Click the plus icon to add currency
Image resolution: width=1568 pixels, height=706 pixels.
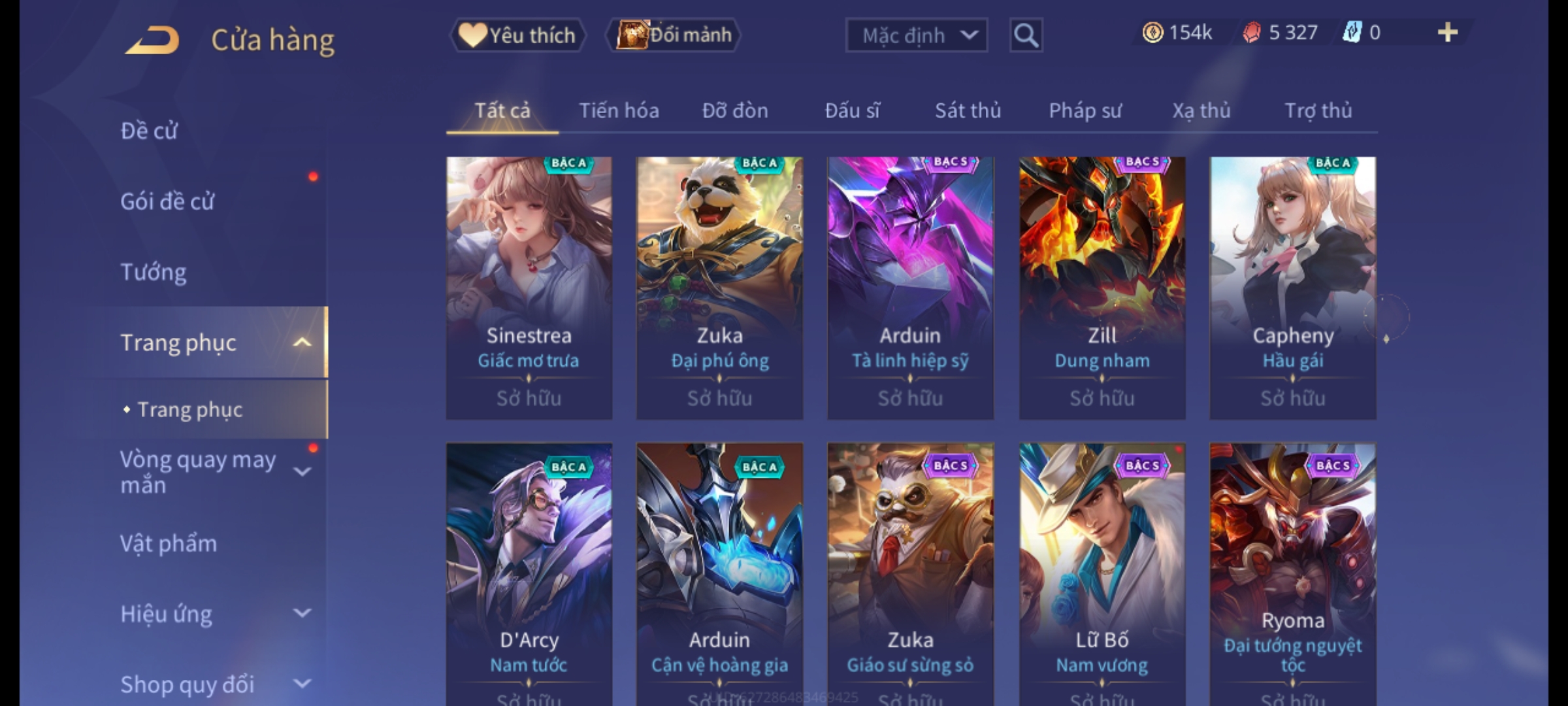(x=1448, y=33)
